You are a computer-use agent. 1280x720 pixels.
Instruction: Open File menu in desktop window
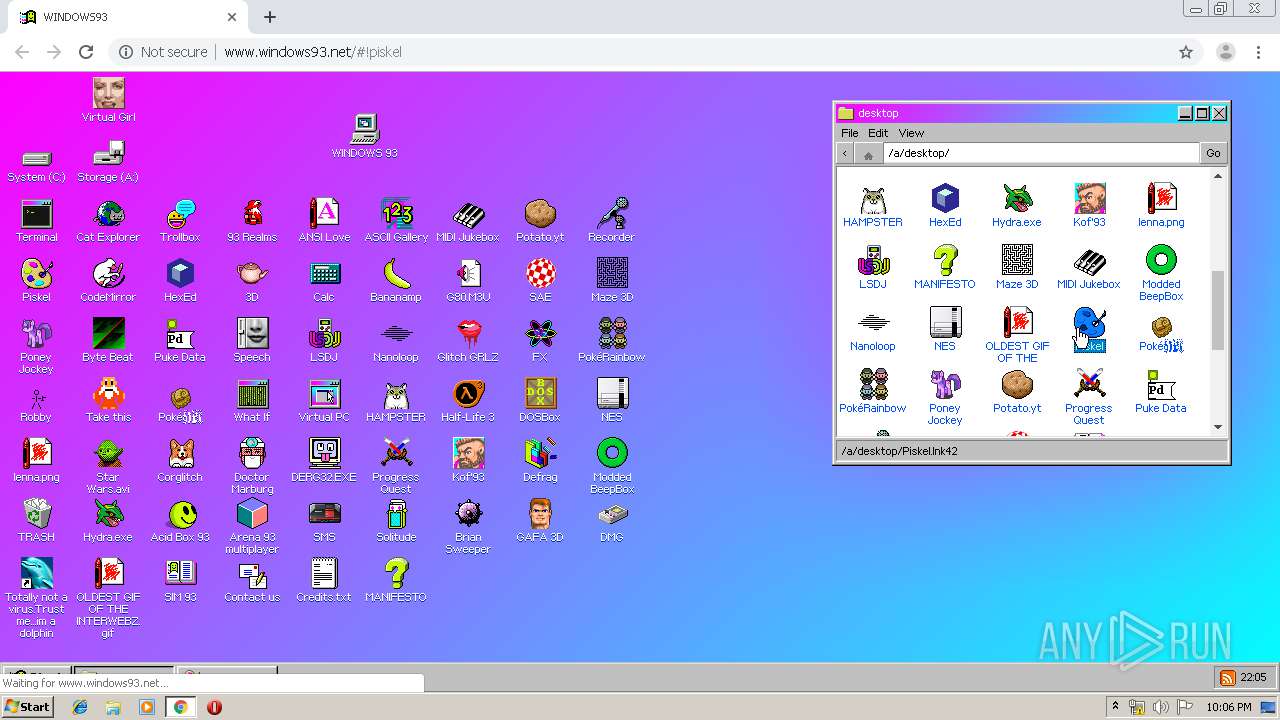(x=849, y=133)
